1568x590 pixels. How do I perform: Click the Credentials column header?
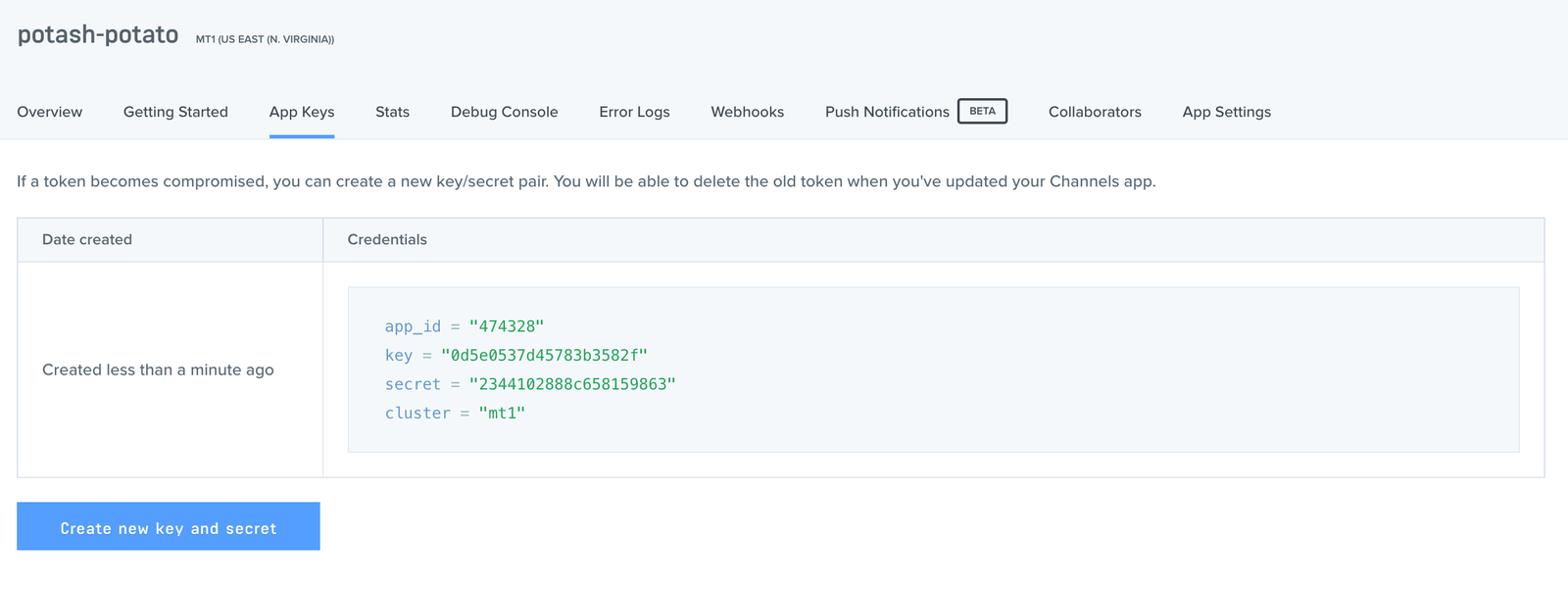tap(387, 239)
